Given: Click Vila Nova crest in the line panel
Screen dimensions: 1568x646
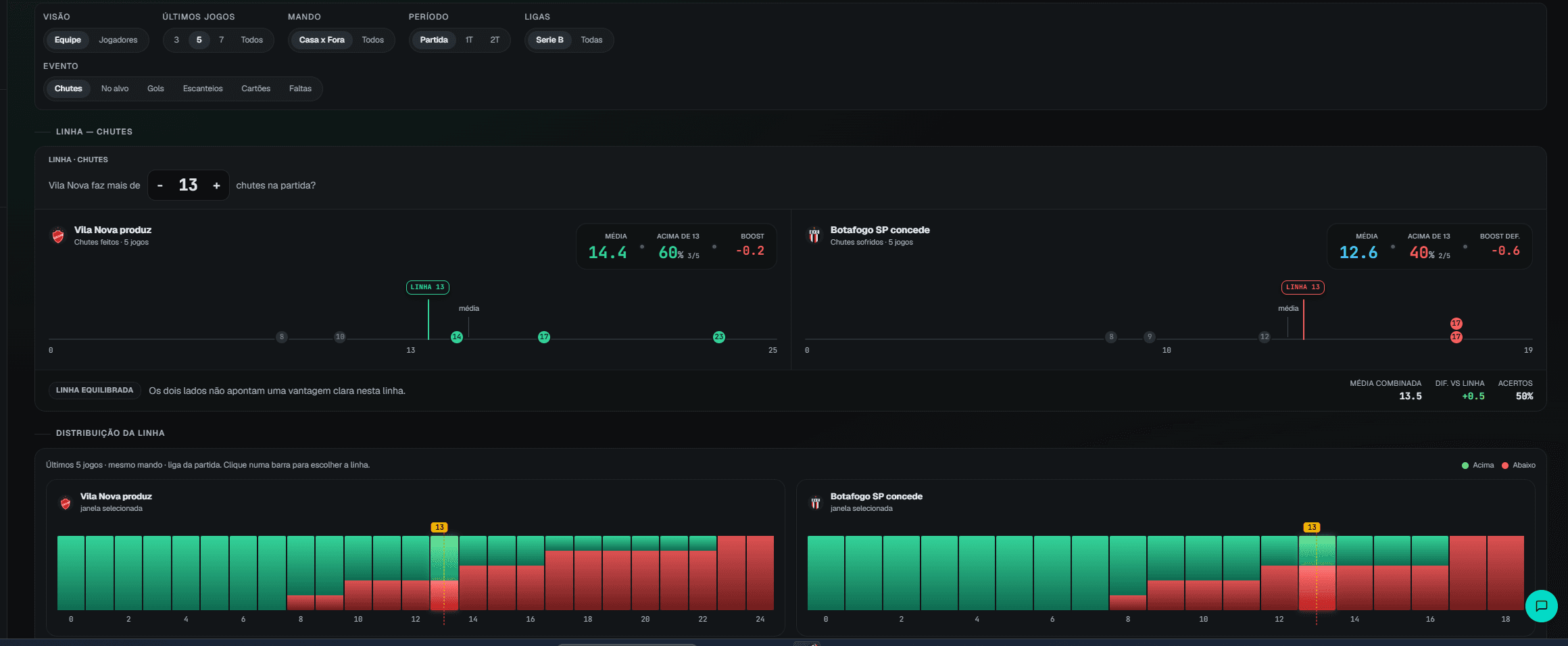Looking at the screenshot, I should click(x=58, y=236).
